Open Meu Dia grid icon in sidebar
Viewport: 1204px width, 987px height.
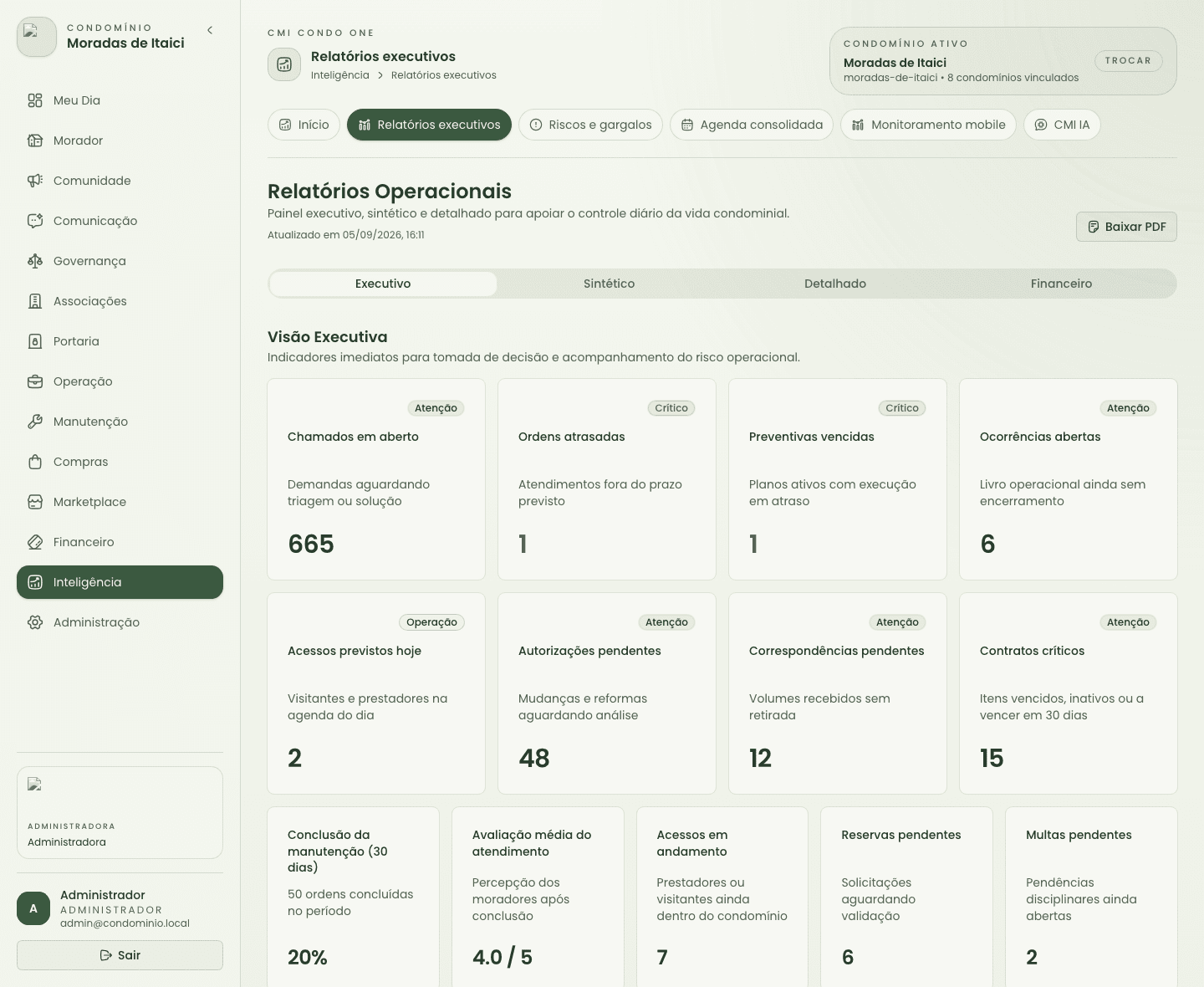pos(35,100)
